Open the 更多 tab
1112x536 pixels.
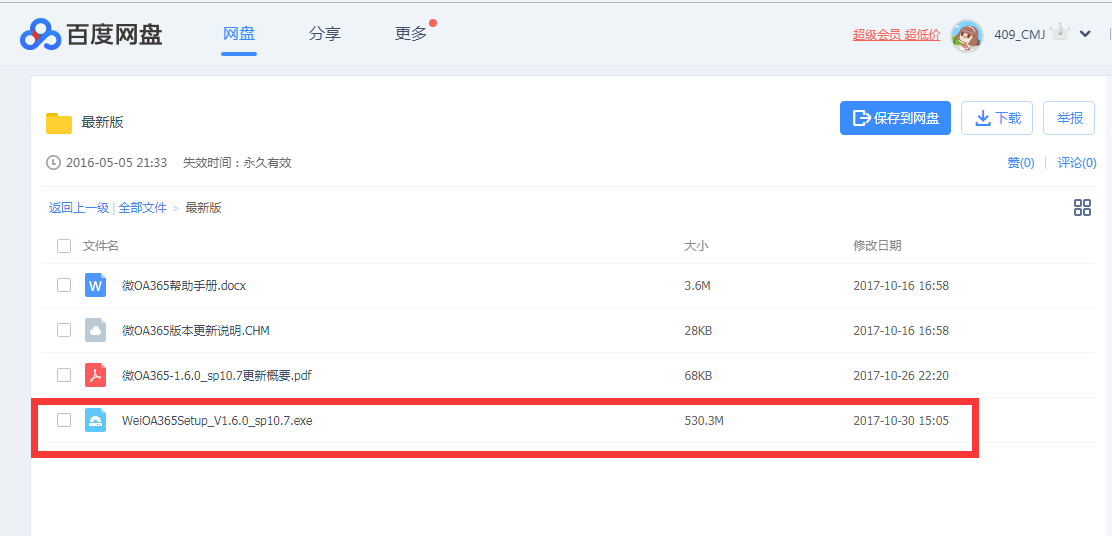tap(411, 33)
